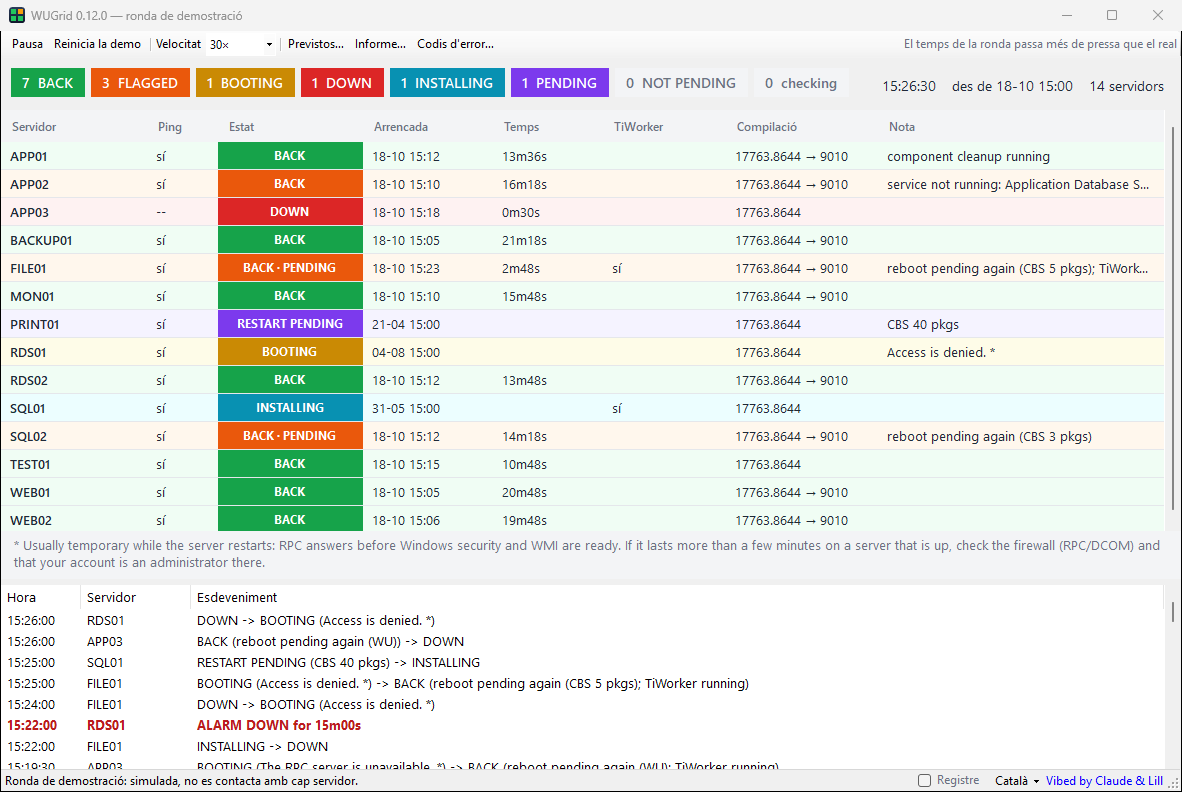Click the TiWorker column header
This screenshot has width=1182, height=792.
[638, 127]
